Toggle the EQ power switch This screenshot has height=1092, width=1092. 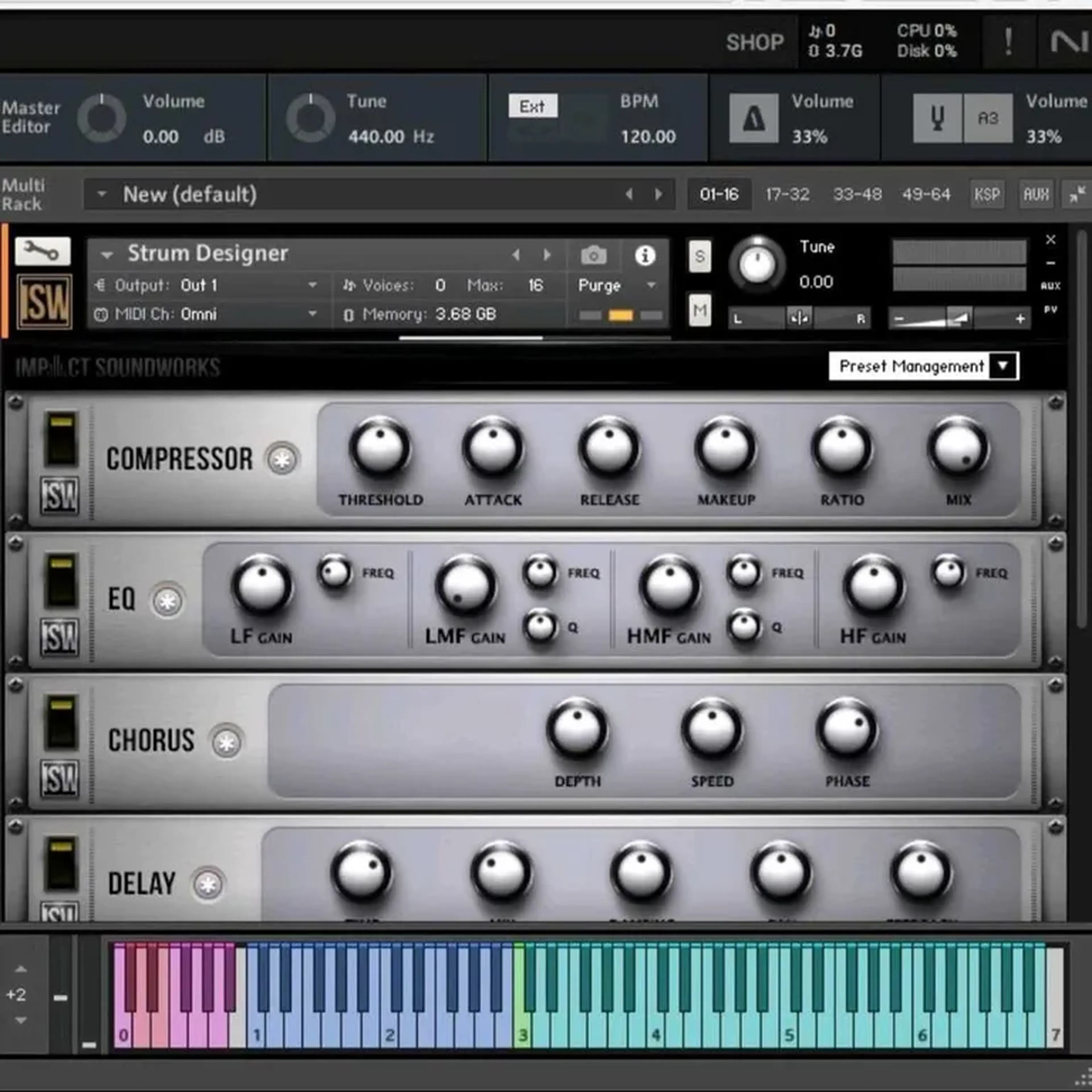[61, 581]
